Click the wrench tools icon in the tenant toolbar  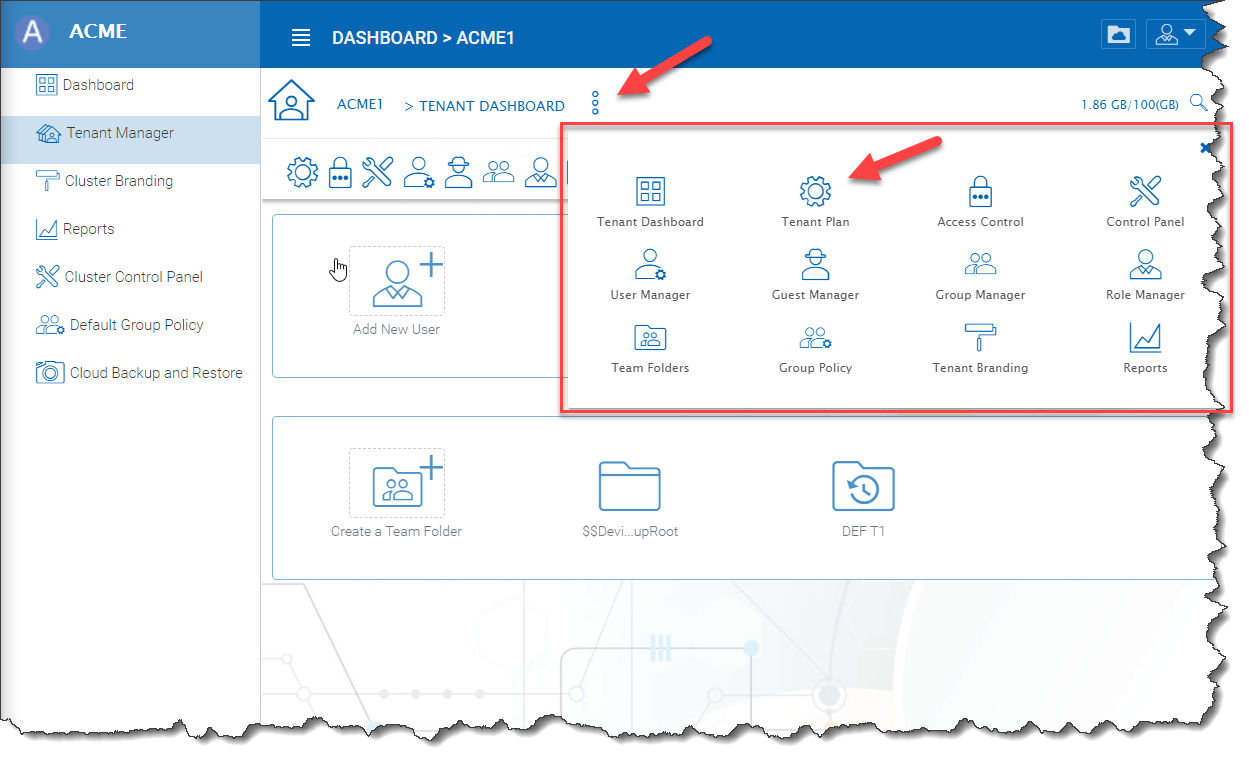(377, 172)
